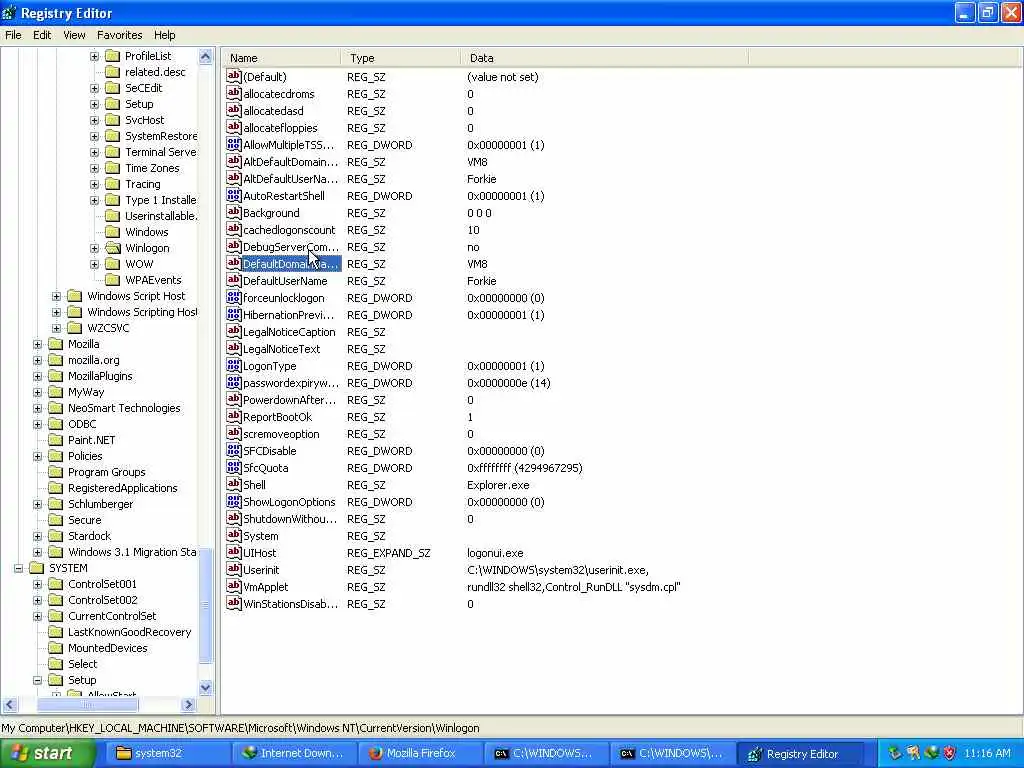Click the icon next to UIHost

tap(234, 552)
